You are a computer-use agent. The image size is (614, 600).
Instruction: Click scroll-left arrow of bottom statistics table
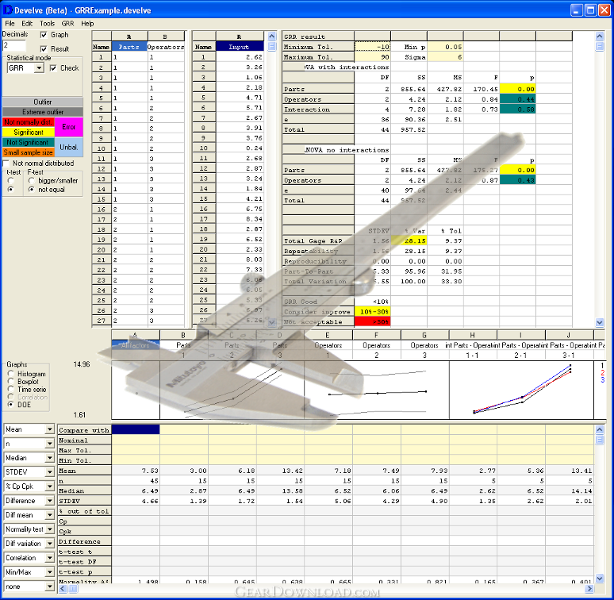[x=63, y=589]
